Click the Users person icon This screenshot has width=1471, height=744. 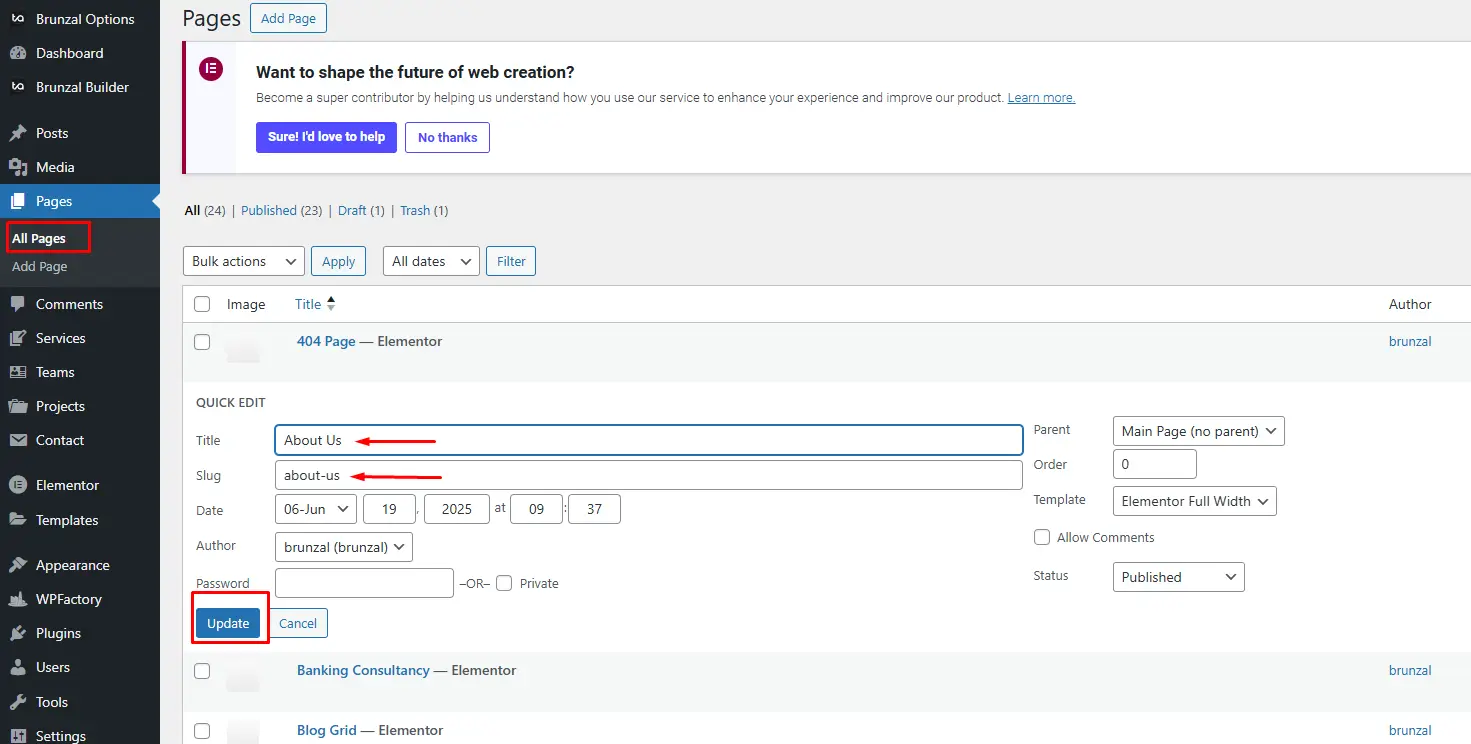click(x=17, y=667)
